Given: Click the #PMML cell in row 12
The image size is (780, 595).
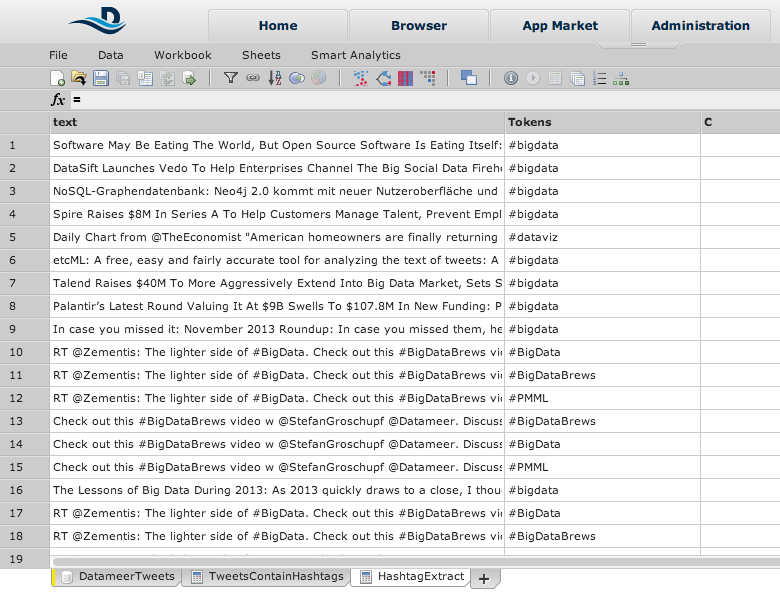Looking at the screenshot, I should (602, 398).
